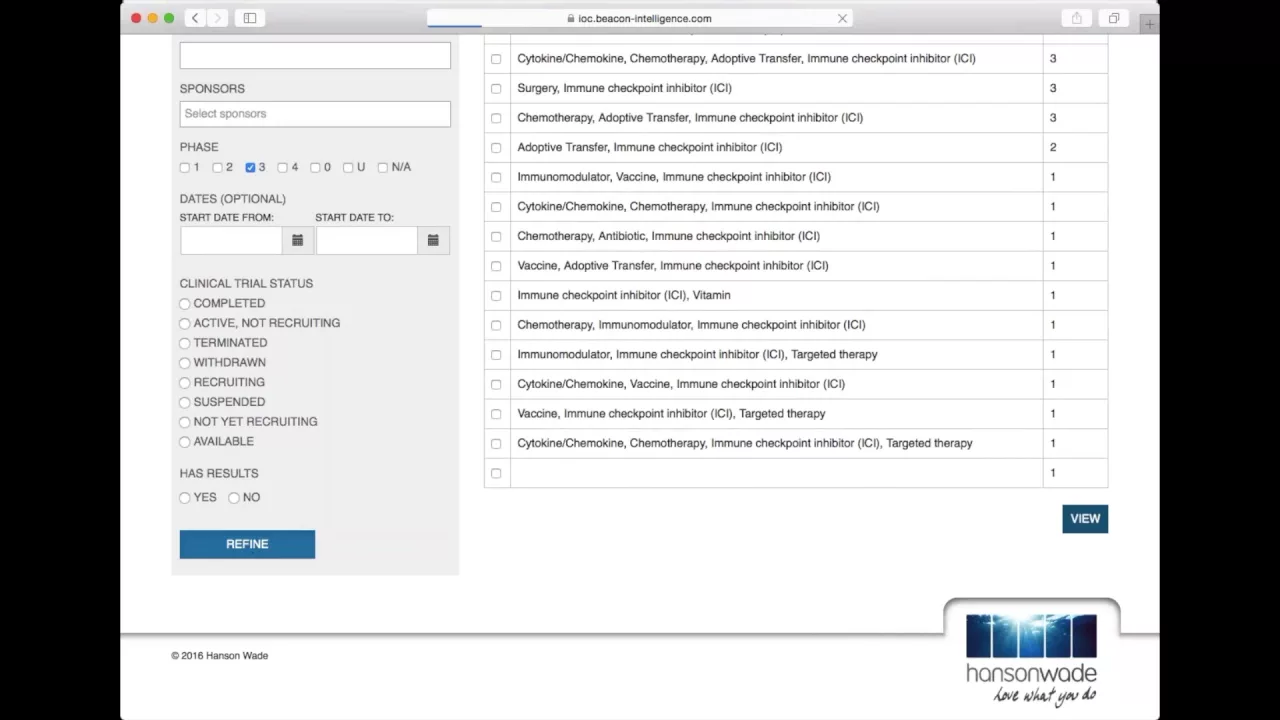Screen dimensions: 1280x720
Task: Check the Phase U checkbox
Action: point(348,168)
